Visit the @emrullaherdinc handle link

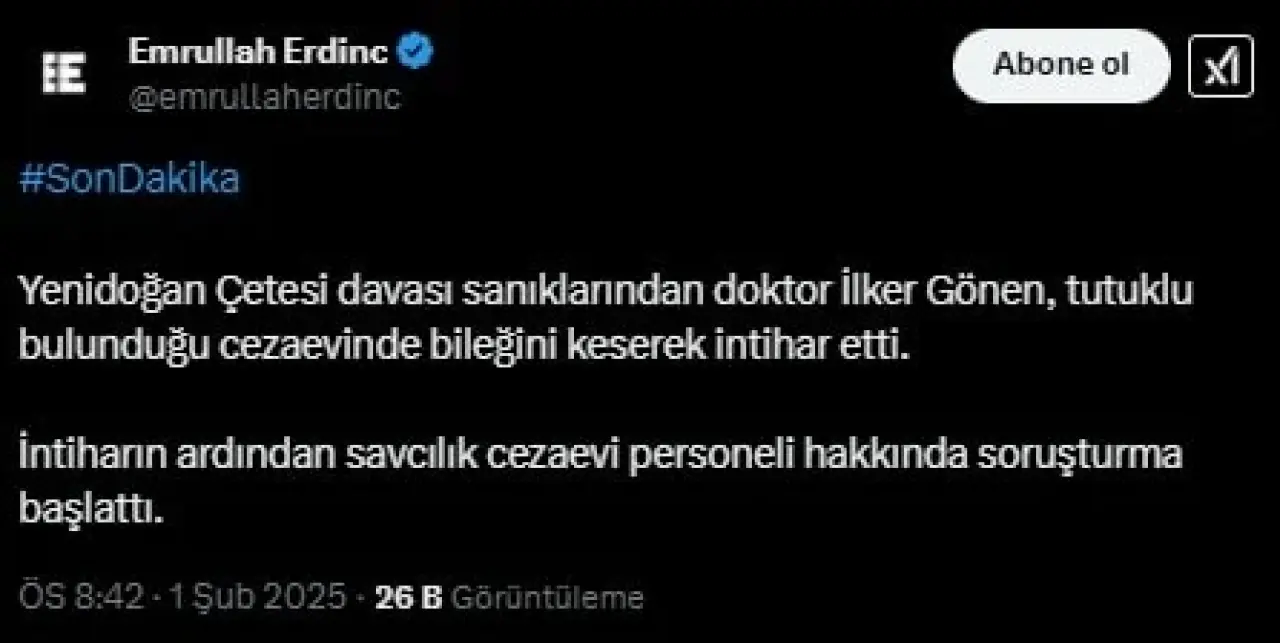click(264, 96)
